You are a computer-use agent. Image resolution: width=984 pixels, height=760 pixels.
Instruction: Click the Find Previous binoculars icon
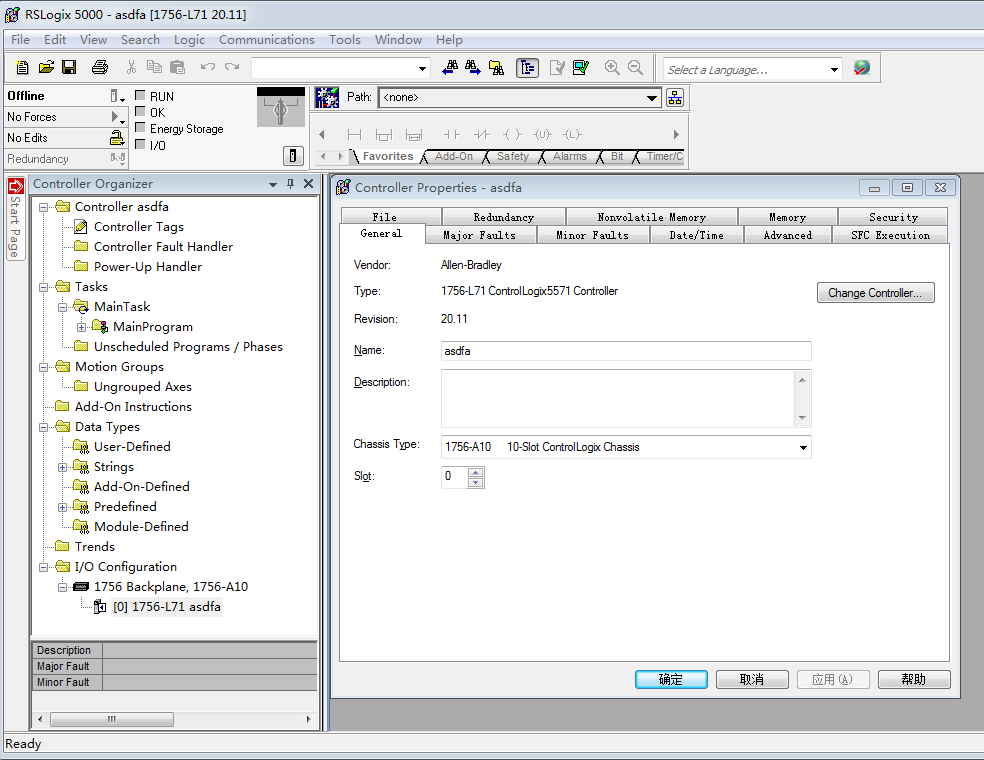450,68
